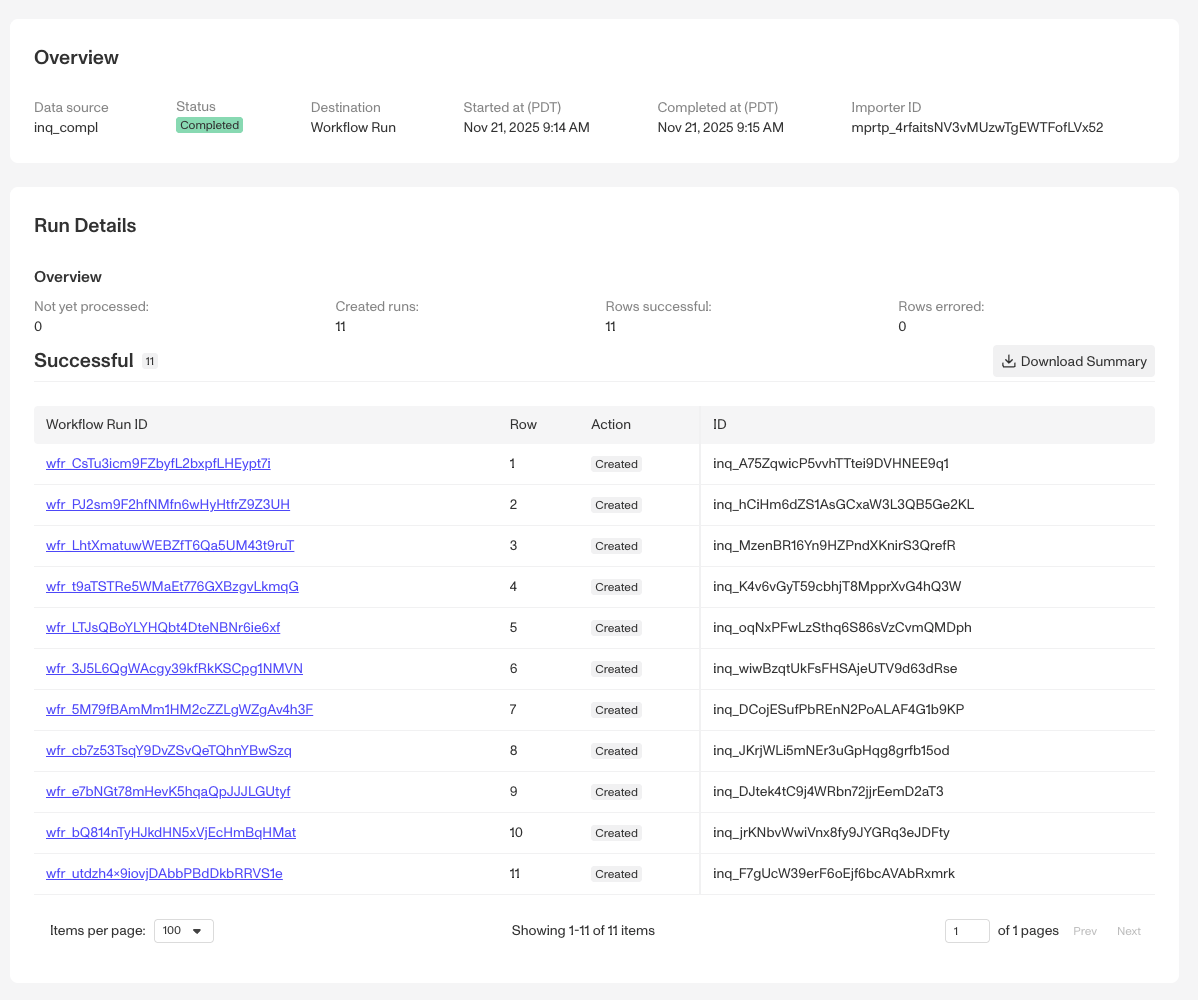Click the Created badge in row 6
Image resolution: width=1198 pixels, height=1000 pixels.
click(616, 669)
